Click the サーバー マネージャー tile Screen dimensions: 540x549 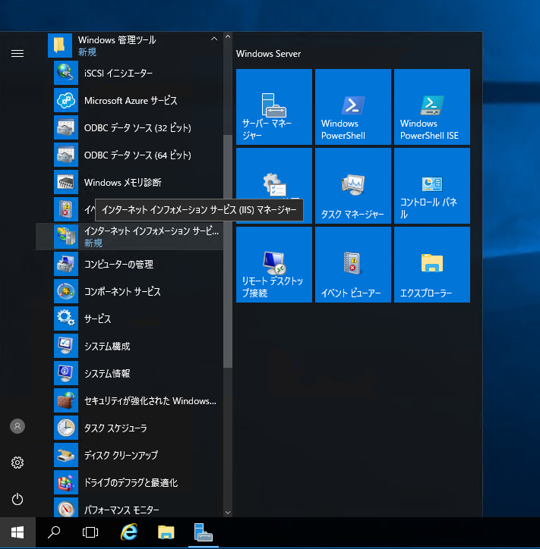(274, 107)
